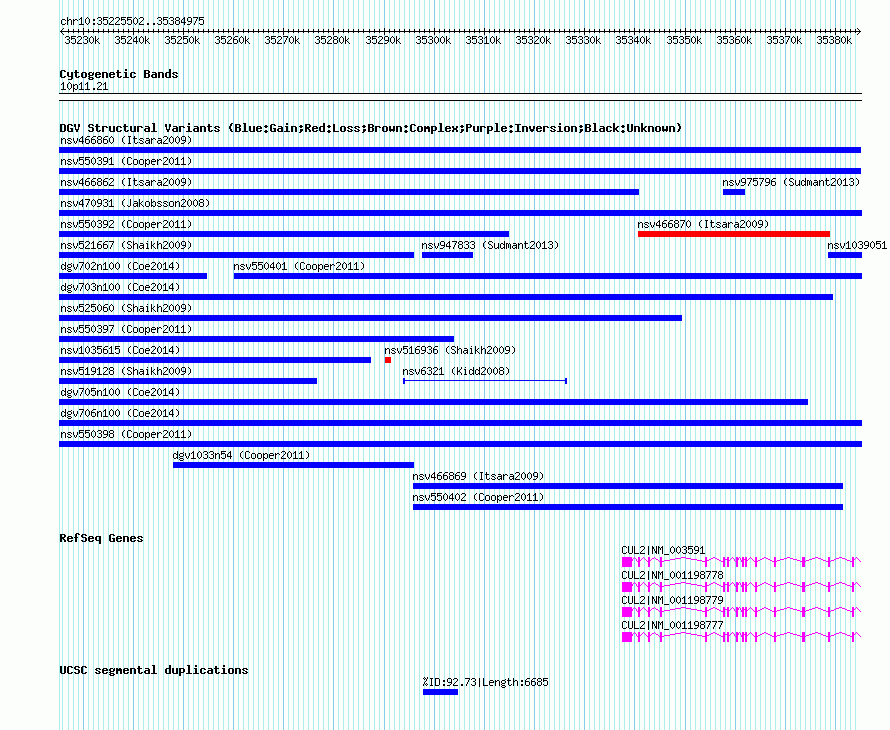Click the blue bar under nsv947833

pyautogui.click(x=447, y=255)
